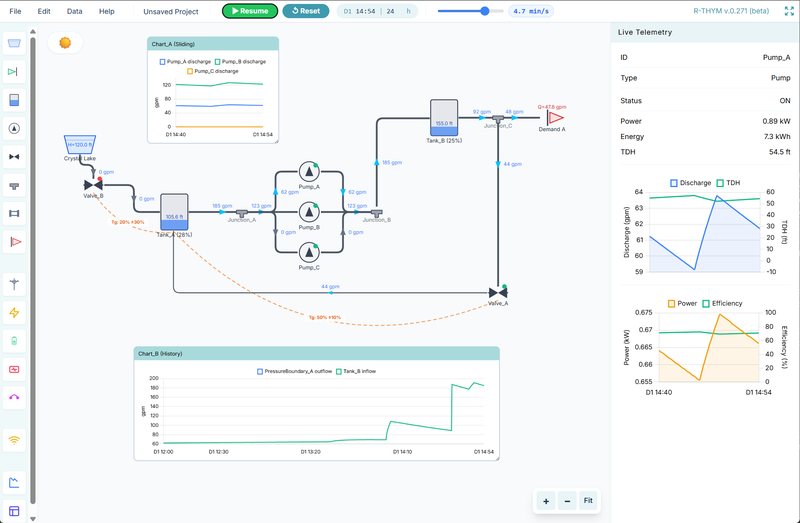Open the Data menu

point(74,11)
